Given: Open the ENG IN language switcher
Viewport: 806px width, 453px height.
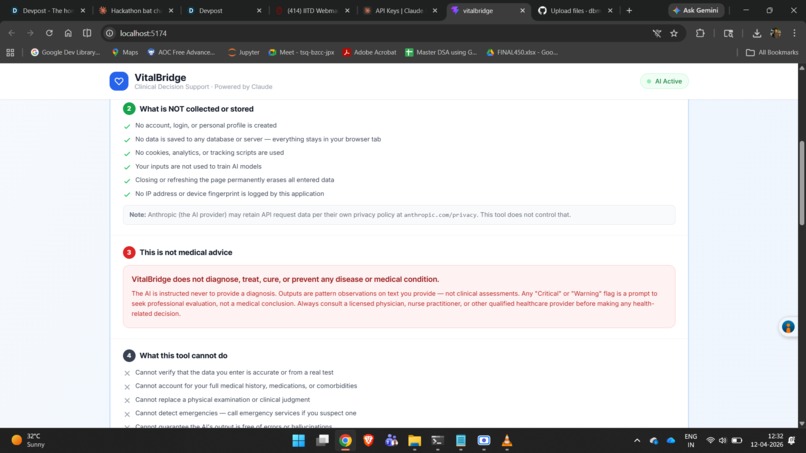Looking at the screenshot, I should click(x=691, y=441).
